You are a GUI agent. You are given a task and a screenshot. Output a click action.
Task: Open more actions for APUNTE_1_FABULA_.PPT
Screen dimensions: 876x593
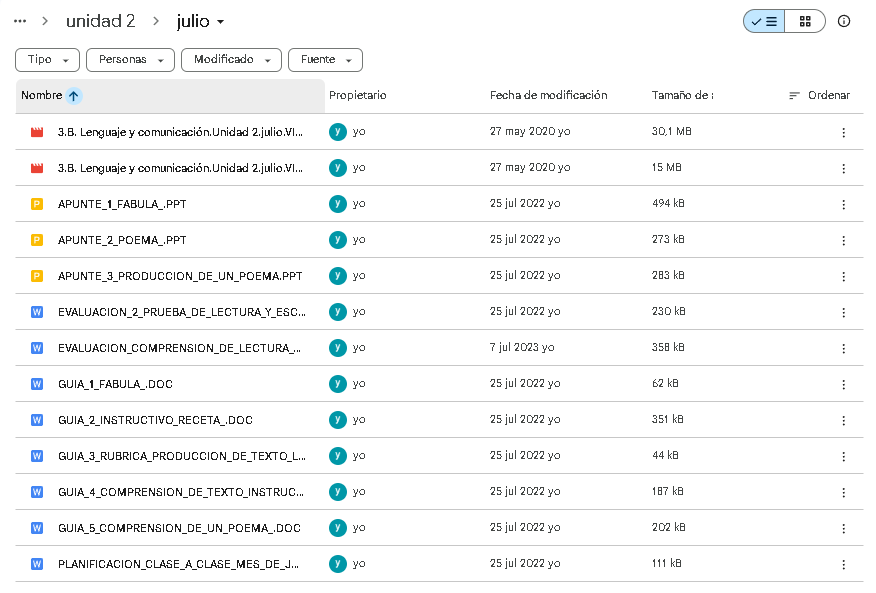point(844,204)
